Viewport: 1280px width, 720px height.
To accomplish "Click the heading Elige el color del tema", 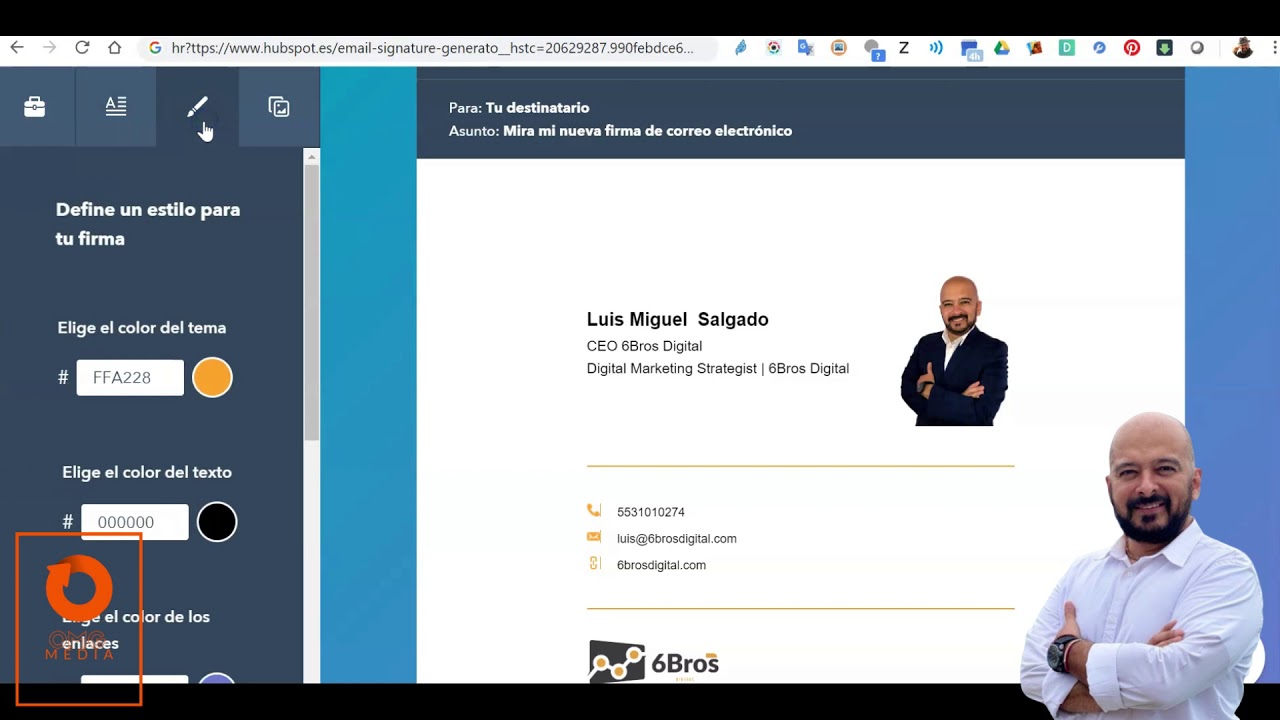I will 142,328.
